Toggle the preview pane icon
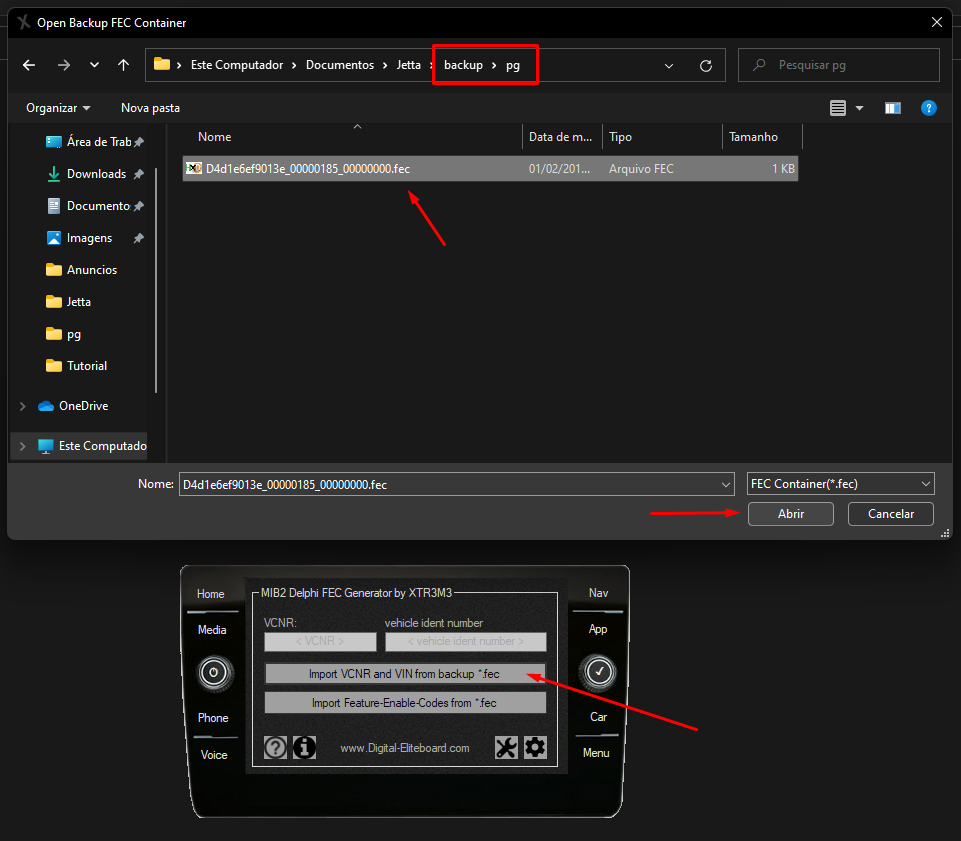Viewport: 961px width, 841px height. click(x=892, y=108)
